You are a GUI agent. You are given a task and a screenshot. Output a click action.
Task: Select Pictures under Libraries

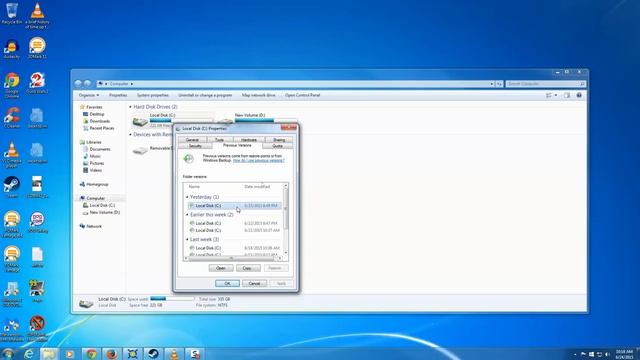click(97, 163)
